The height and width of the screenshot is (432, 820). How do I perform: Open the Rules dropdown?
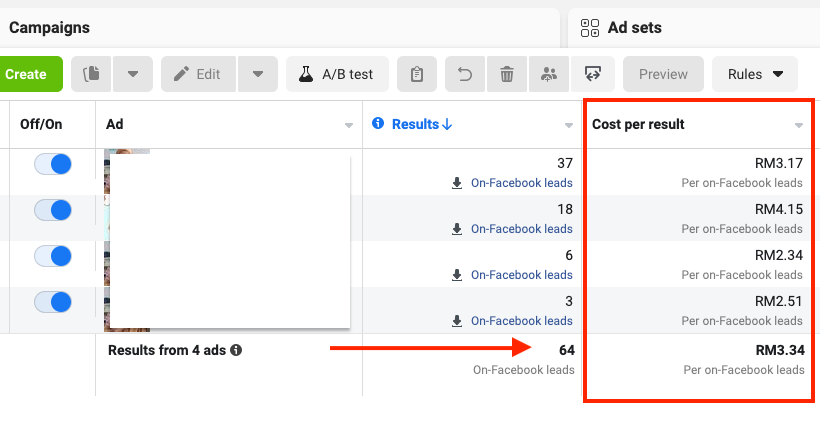coord(755,74)
